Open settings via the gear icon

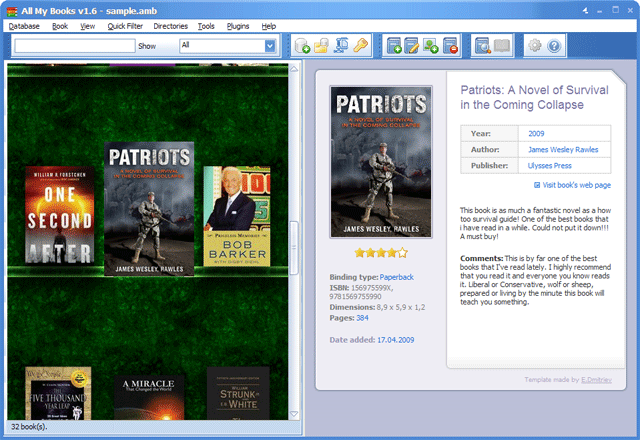click(x=535, y=45)
